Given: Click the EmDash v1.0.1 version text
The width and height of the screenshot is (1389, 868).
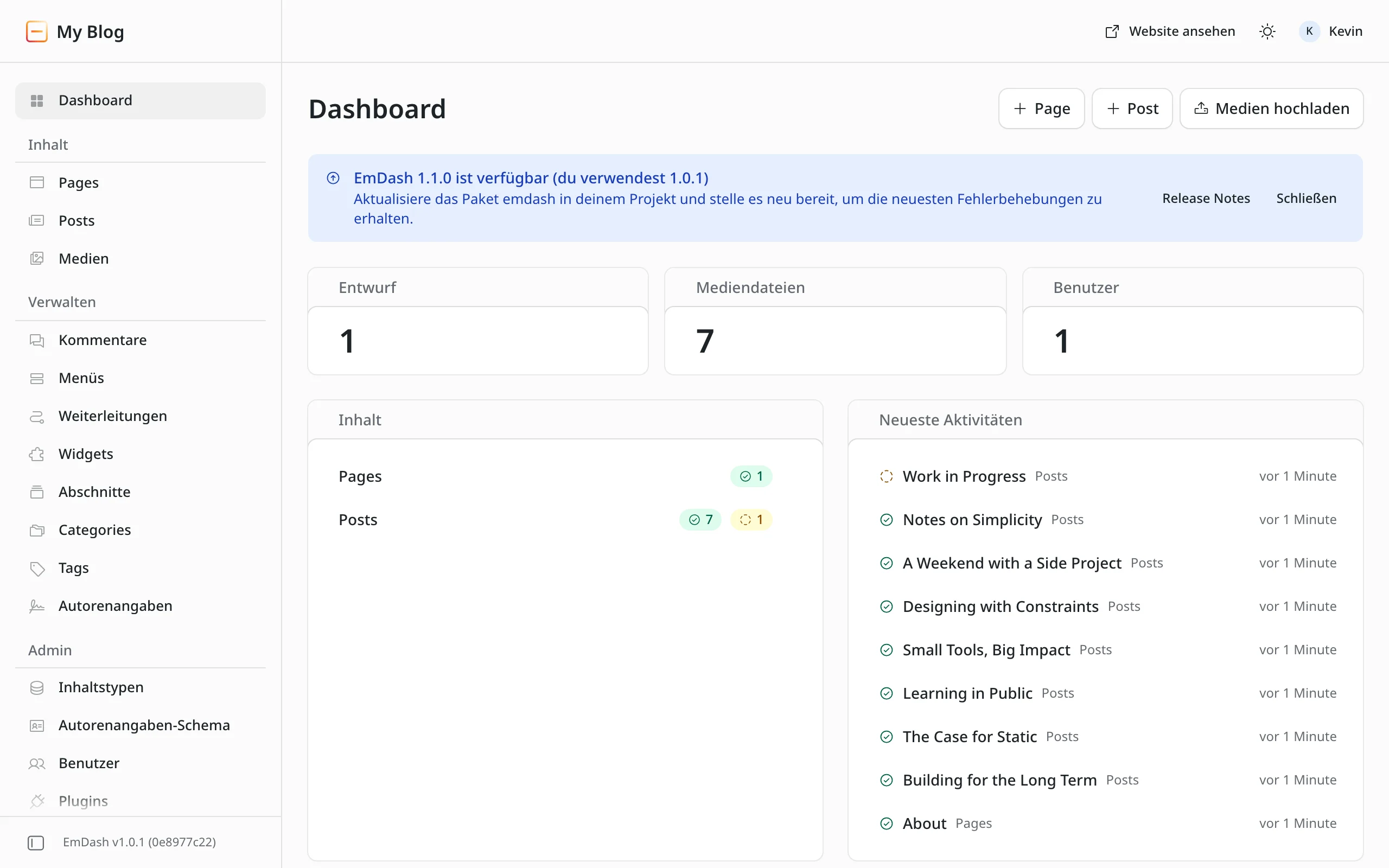Looking at the screenshot, I should [139, 842].
